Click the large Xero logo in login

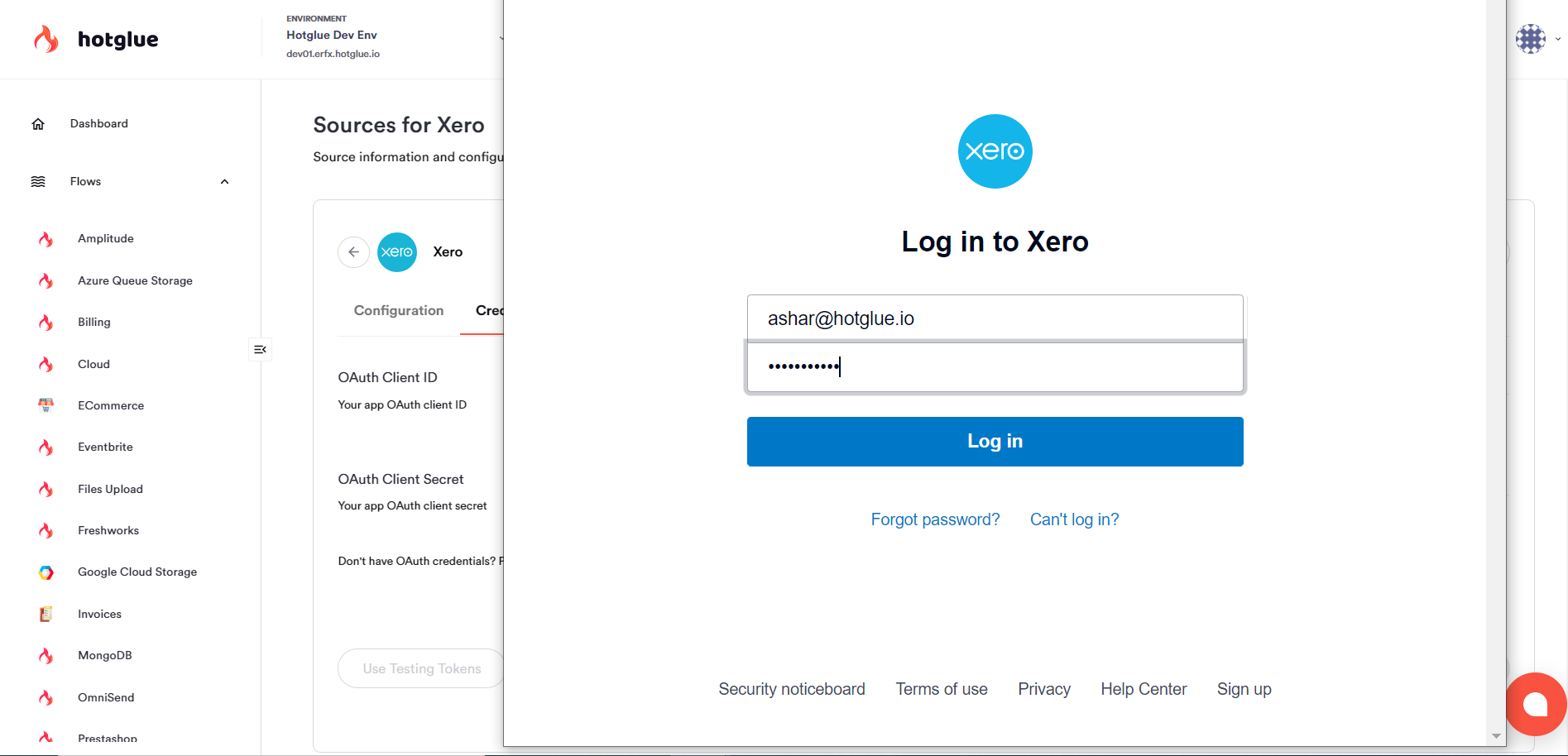pyautogui.click(x=995, y=151)
